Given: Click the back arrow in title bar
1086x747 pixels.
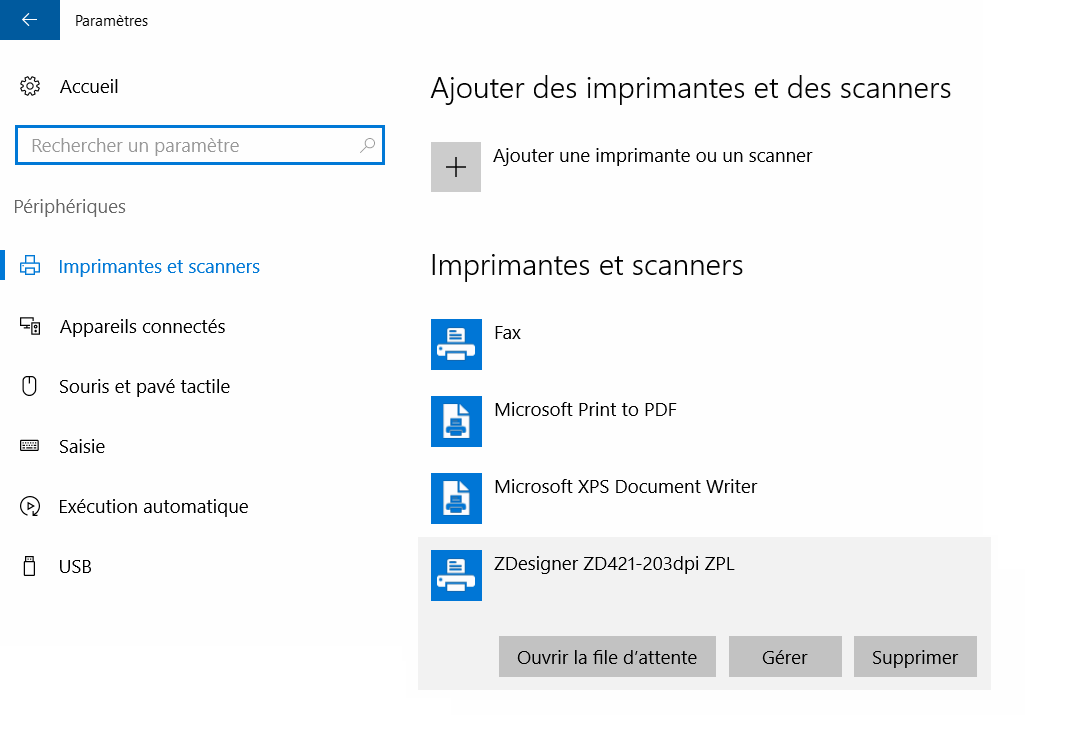Looking at the screenshot, I should 29,20.
